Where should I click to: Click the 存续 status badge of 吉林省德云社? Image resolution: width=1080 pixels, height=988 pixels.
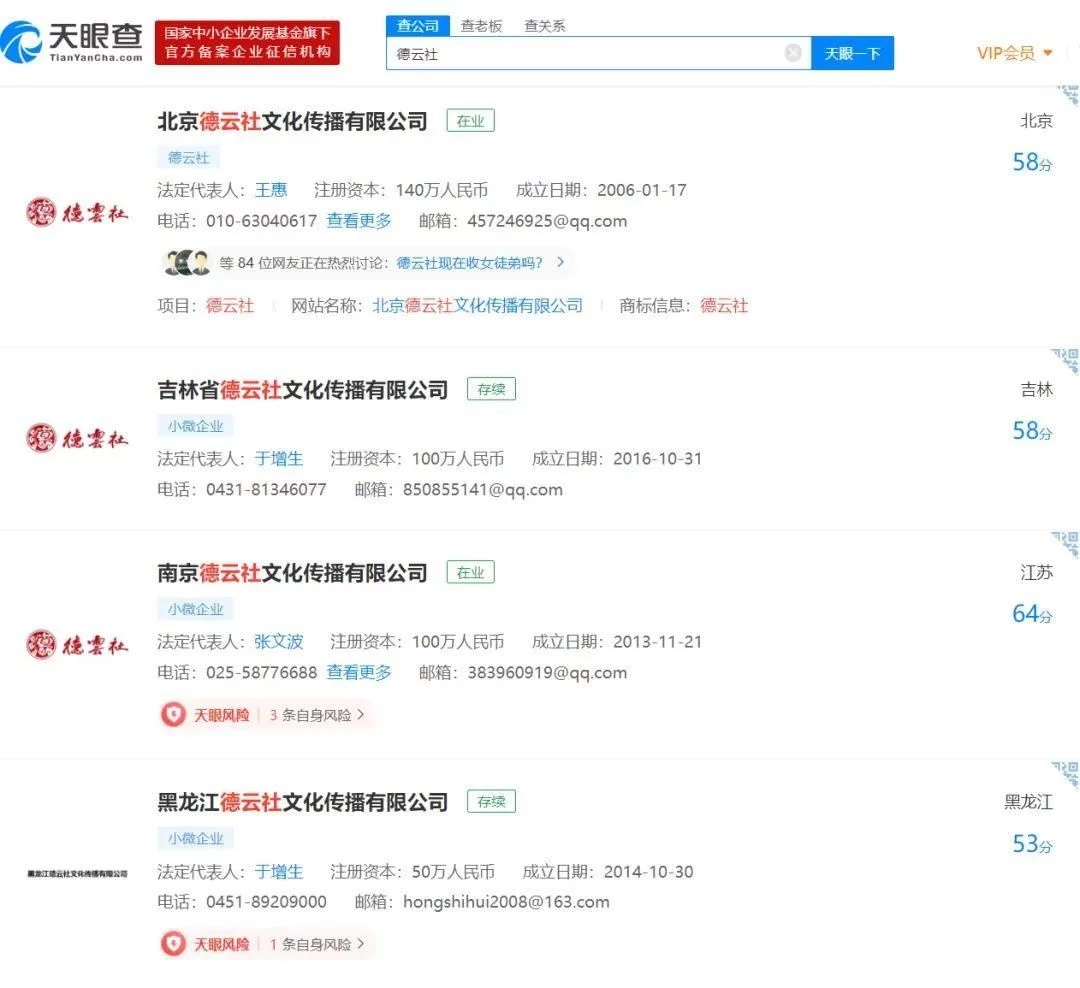[491, 389]
